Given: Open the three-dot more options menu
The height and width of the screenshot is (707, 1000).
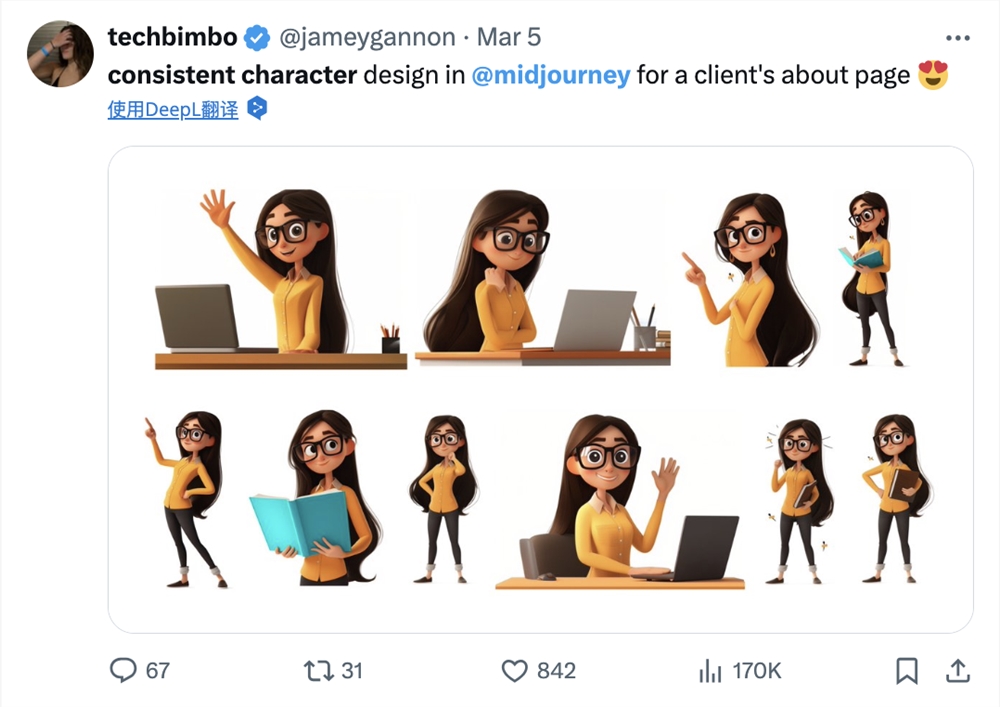Looking at the screenshot, I should click(x=957, y=38).
